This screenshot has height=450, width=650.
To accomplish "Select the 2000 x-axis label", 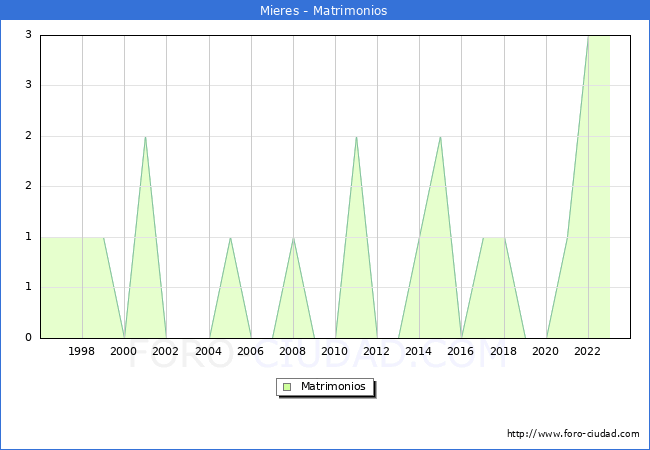I will pyautogui.click(x=123, y=351).
